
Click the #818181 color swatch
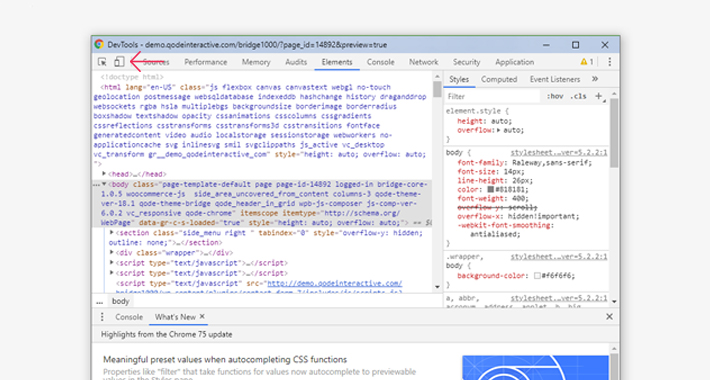coord(490,189)
